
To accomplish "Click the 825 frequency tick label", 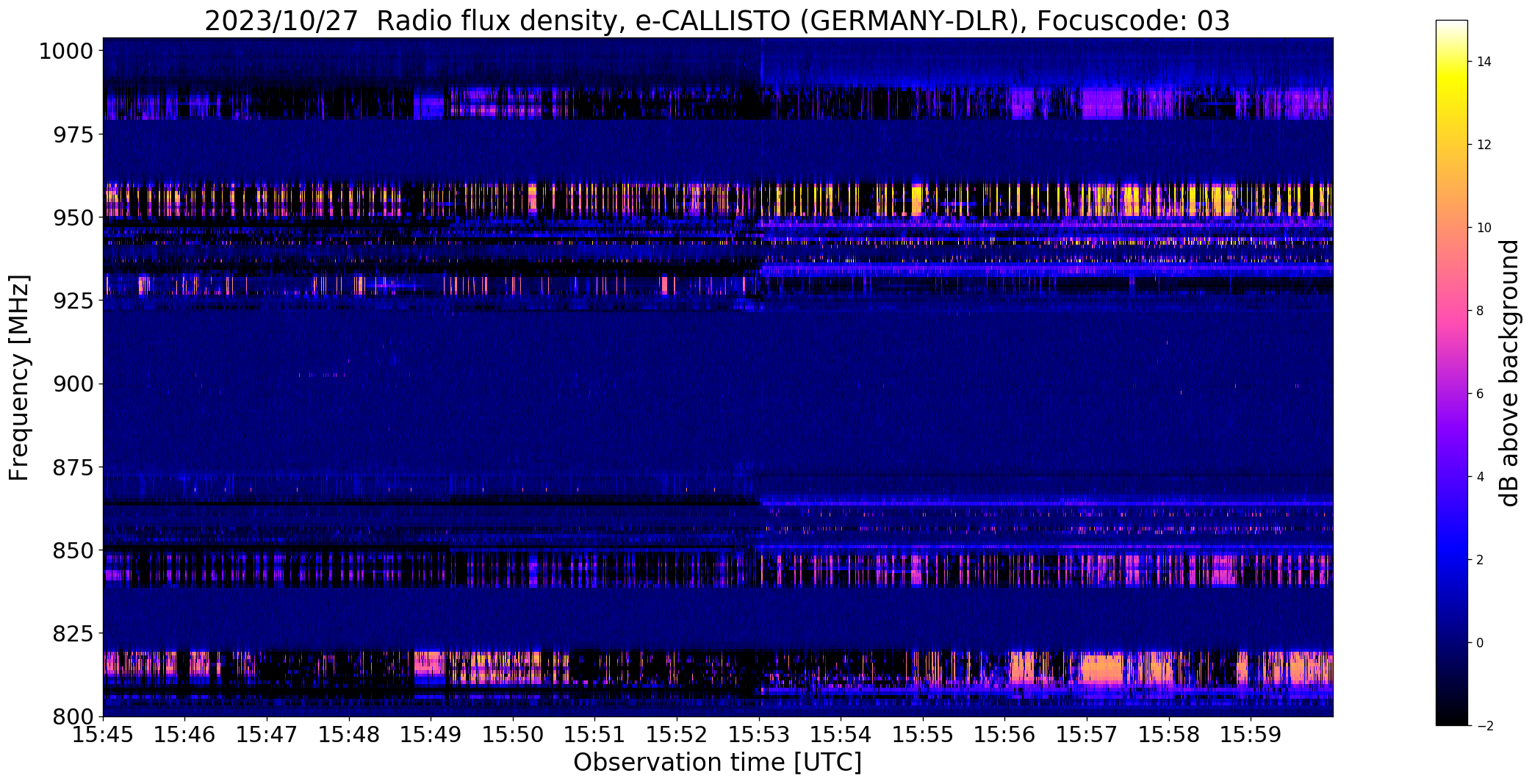I will [73, 633].
